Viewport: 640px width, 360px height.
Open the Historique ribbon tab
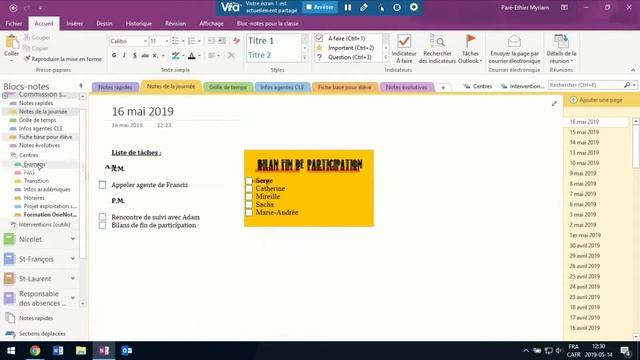tap(139, 24)
